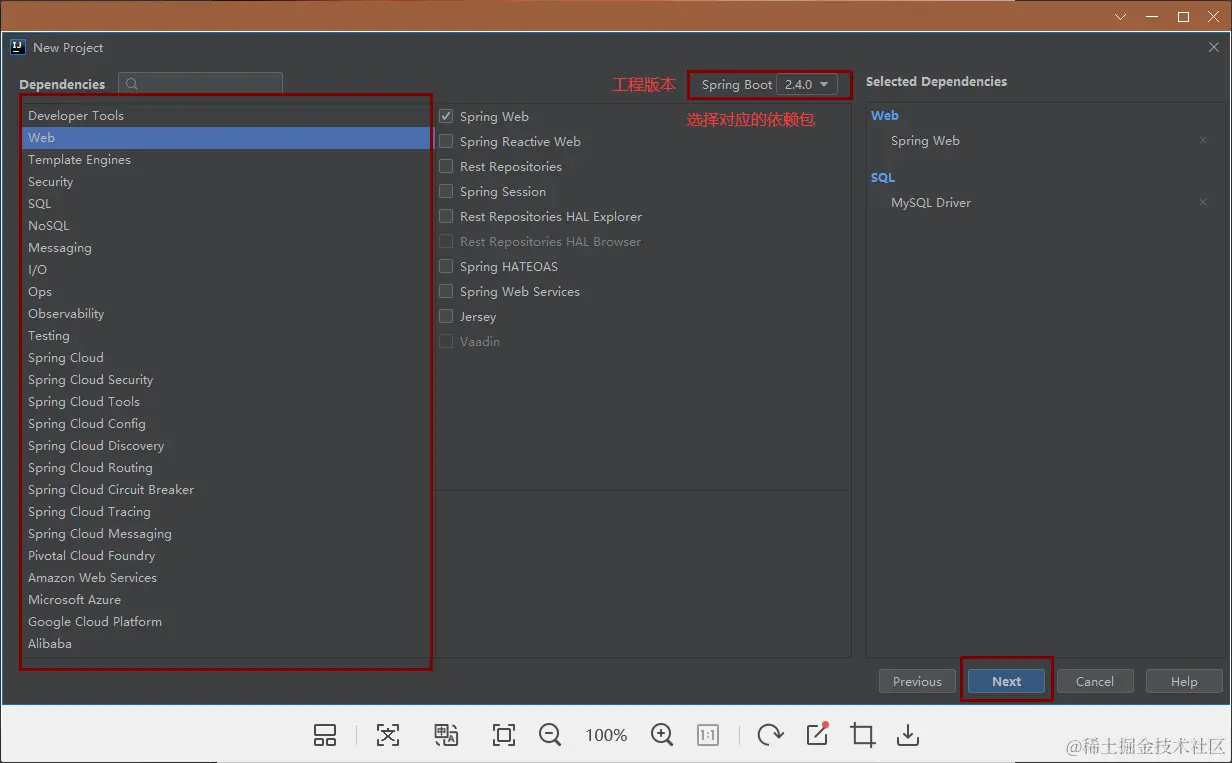Click the download/save image icon

(x=908, y=735)
